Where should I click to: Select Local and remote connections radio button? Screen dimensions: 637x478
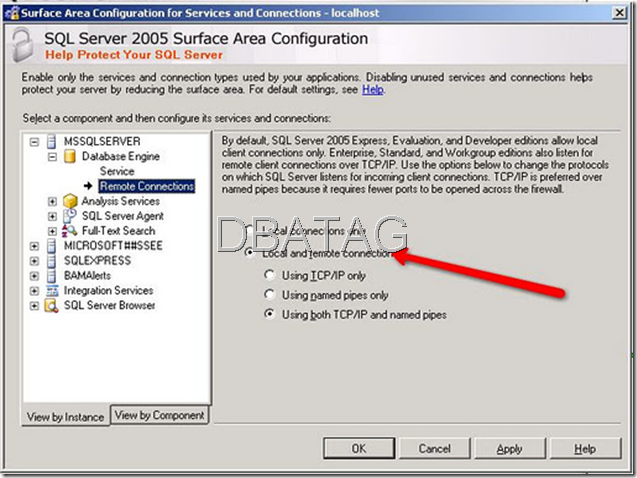coord(250,253)
